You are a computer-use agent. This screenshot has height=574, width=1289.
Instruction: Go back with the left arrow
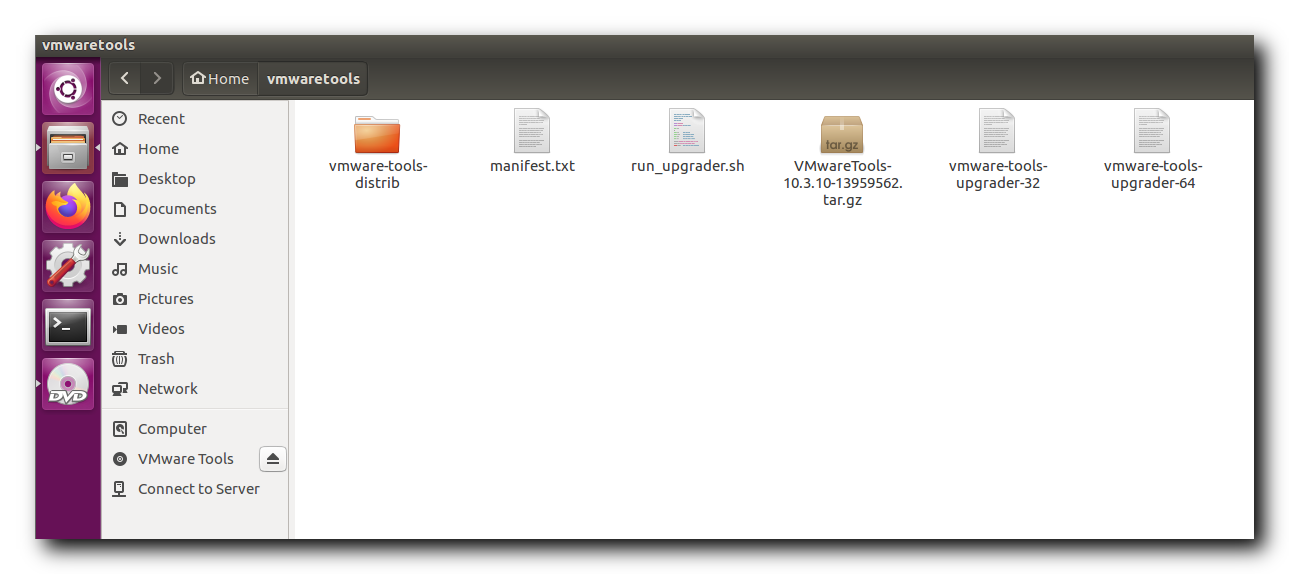tap(124, 78)
